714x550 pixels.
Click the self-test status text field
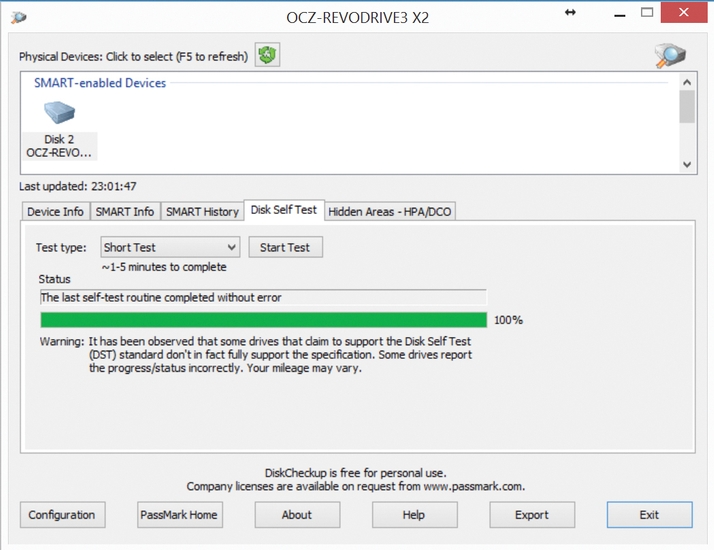coord(263,297)
